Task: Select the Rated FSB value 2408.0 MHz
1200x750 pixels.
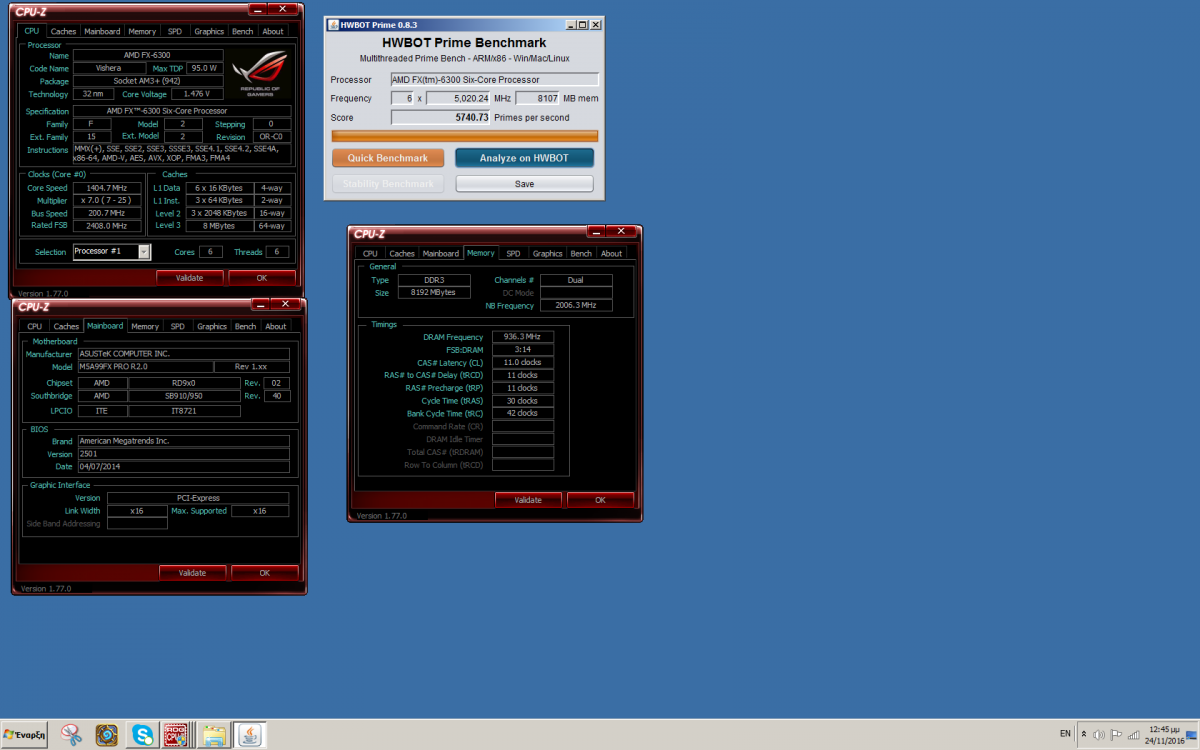Action: pos(105,226)
